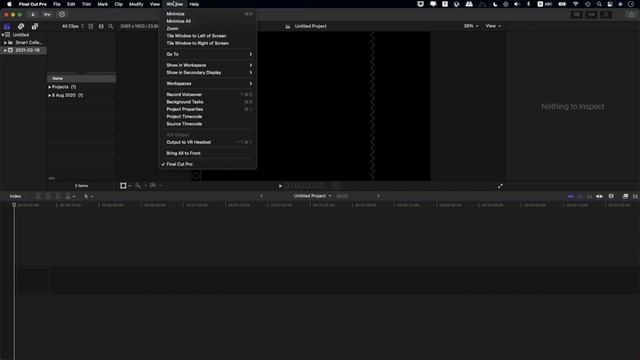Click the connect clip edit button
This screenshot has width=640, height=360.
38,196
